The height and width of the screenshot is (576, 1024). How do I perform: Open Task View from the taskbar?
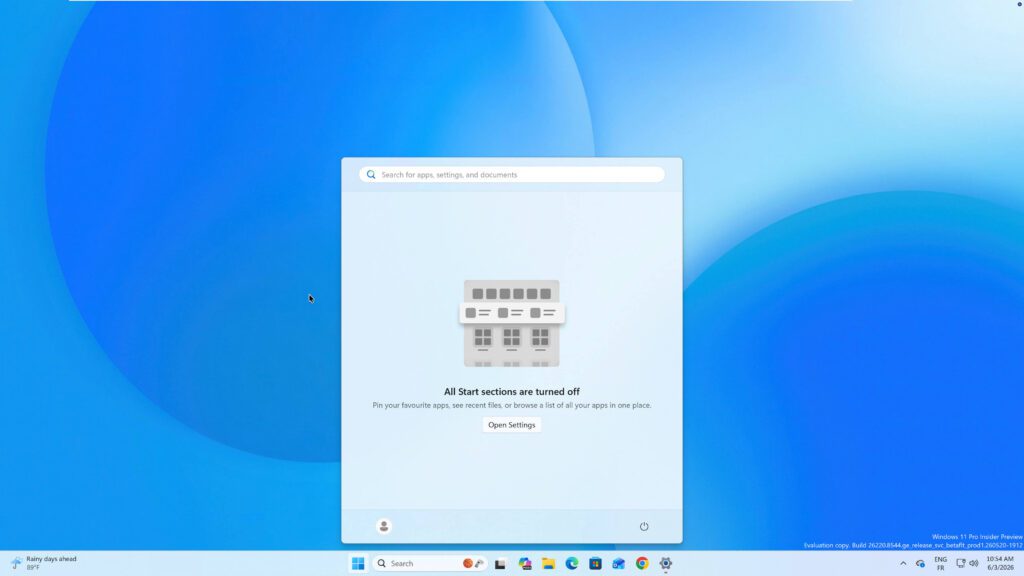pyautogui.click(x=500, y=564)
